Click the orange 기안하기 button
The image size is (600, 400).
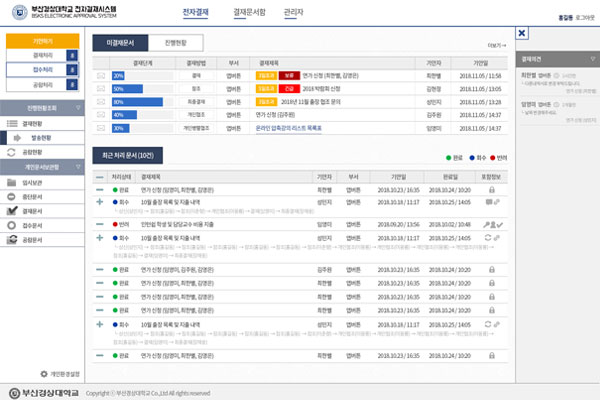(39, 41)
